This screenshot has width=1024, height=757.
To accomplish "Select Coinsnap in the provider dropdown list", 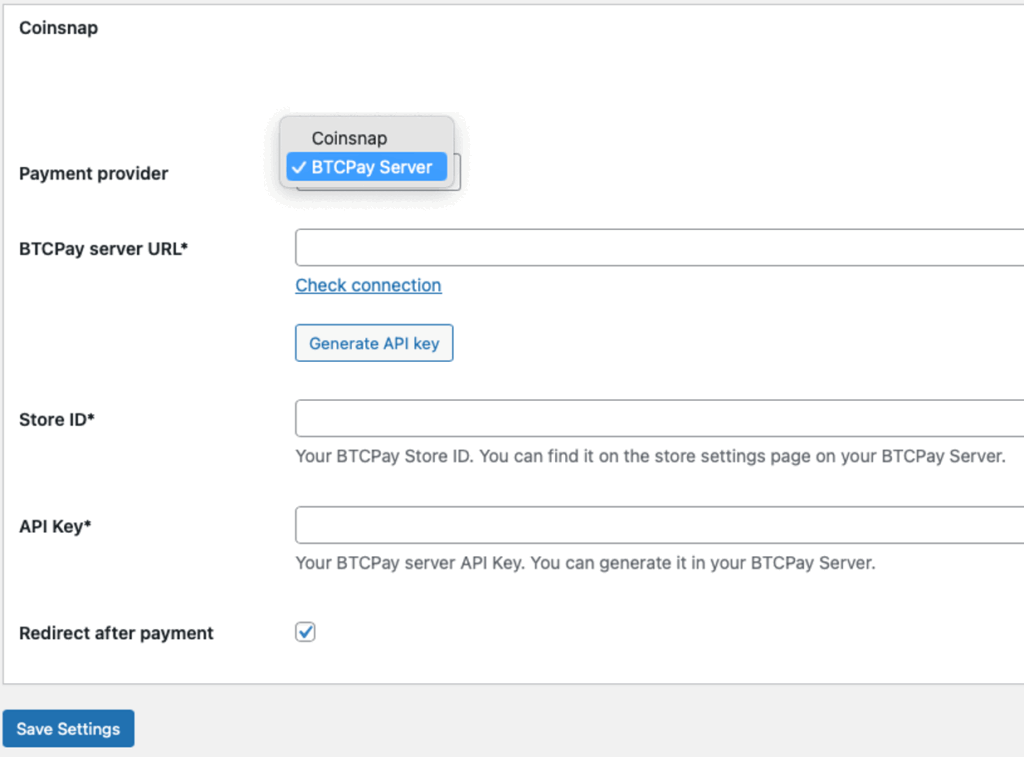I will [x=349, y=138].
